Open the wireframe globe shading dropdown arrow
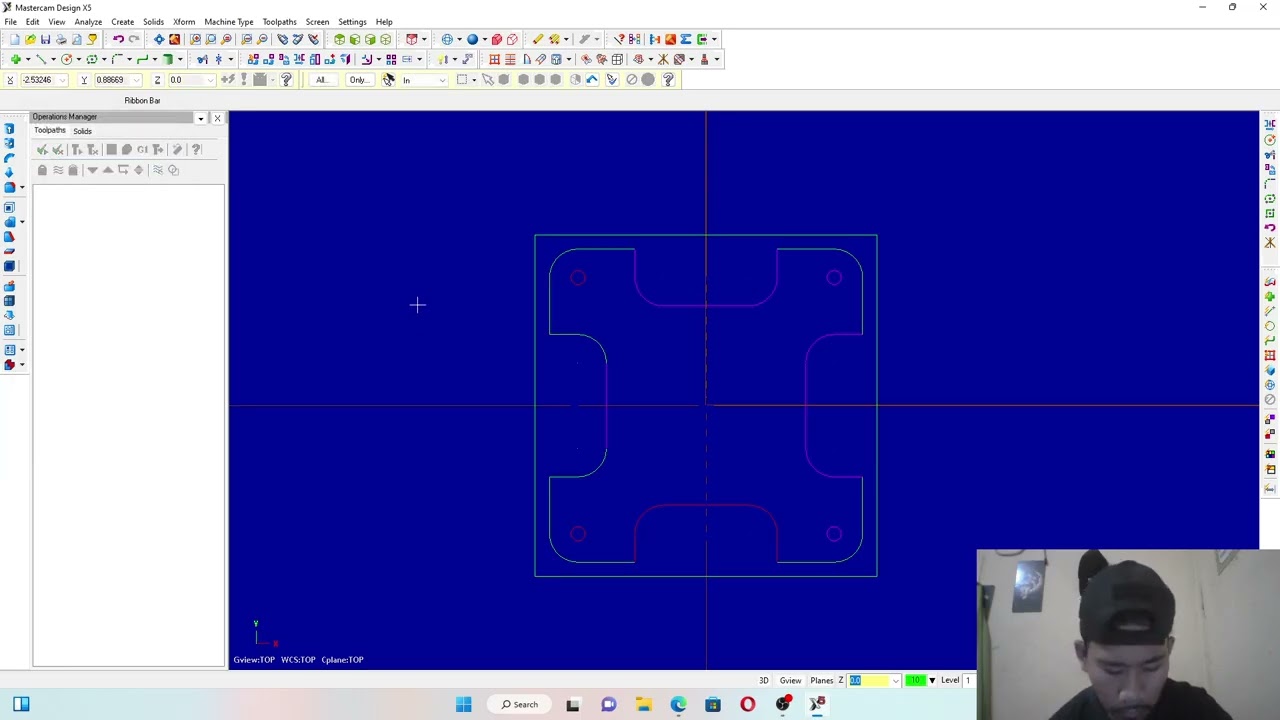The width and height of the screenshot is (1280, 720). (x=459, y=39)
